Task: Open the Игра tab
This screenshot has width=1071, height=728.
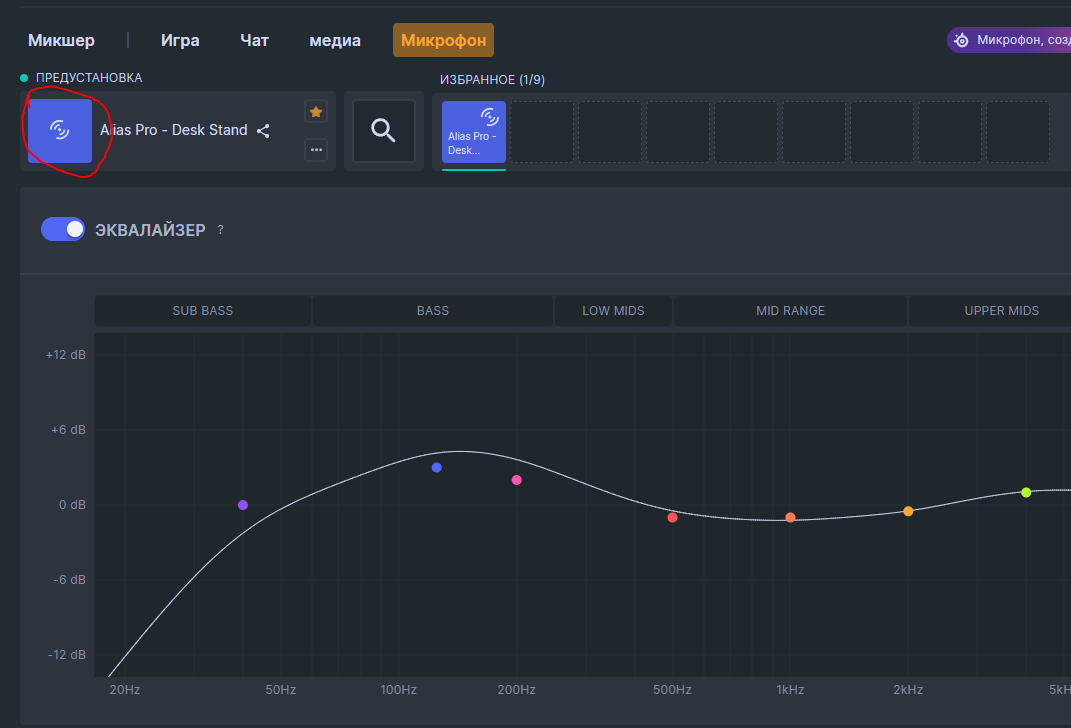Action: pos(180,40)
